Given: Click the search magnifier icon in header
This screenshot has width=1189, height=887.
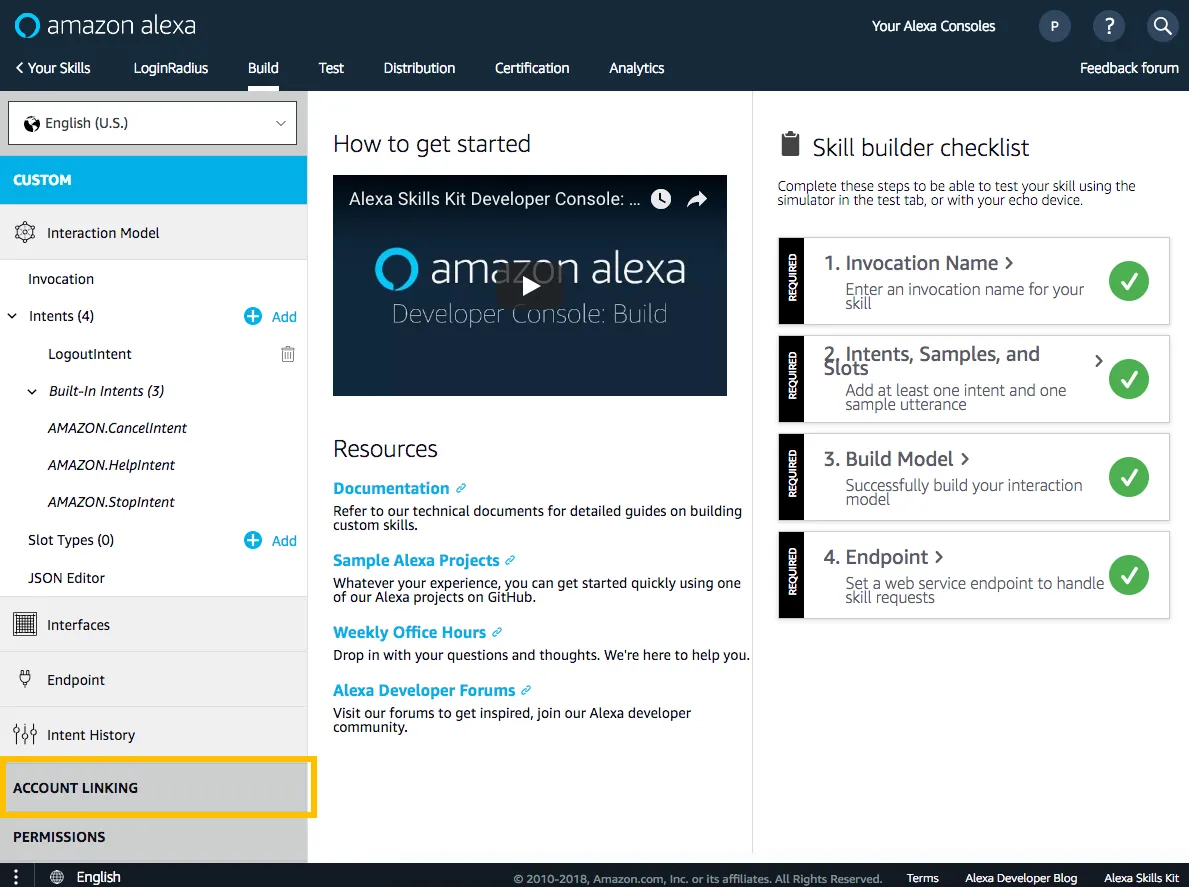Looking at the screenshot, I should (x=1162, y=27).
